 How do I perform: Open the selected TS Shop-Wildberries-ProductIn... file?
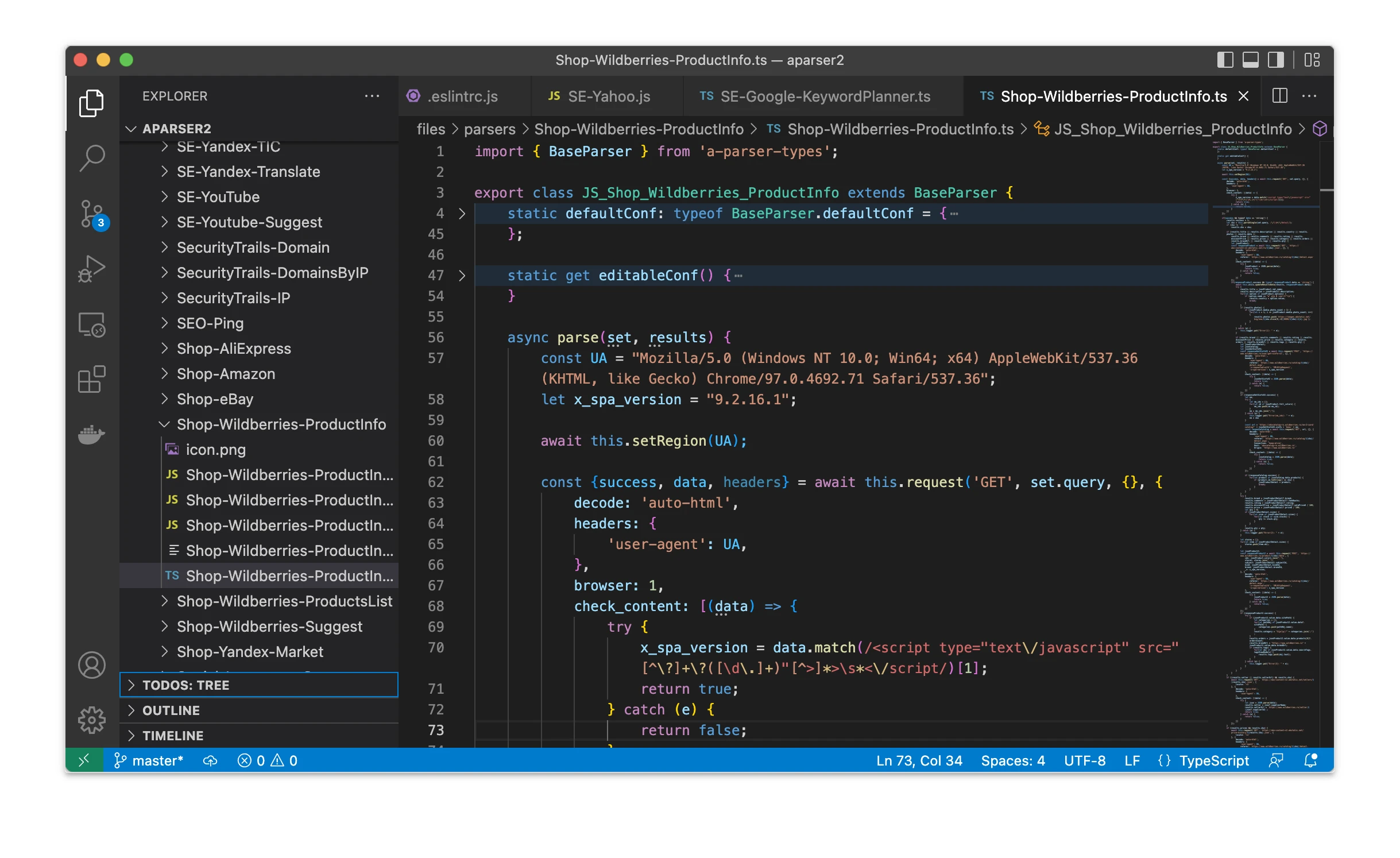pyautogui.click(x=259, y=576)
